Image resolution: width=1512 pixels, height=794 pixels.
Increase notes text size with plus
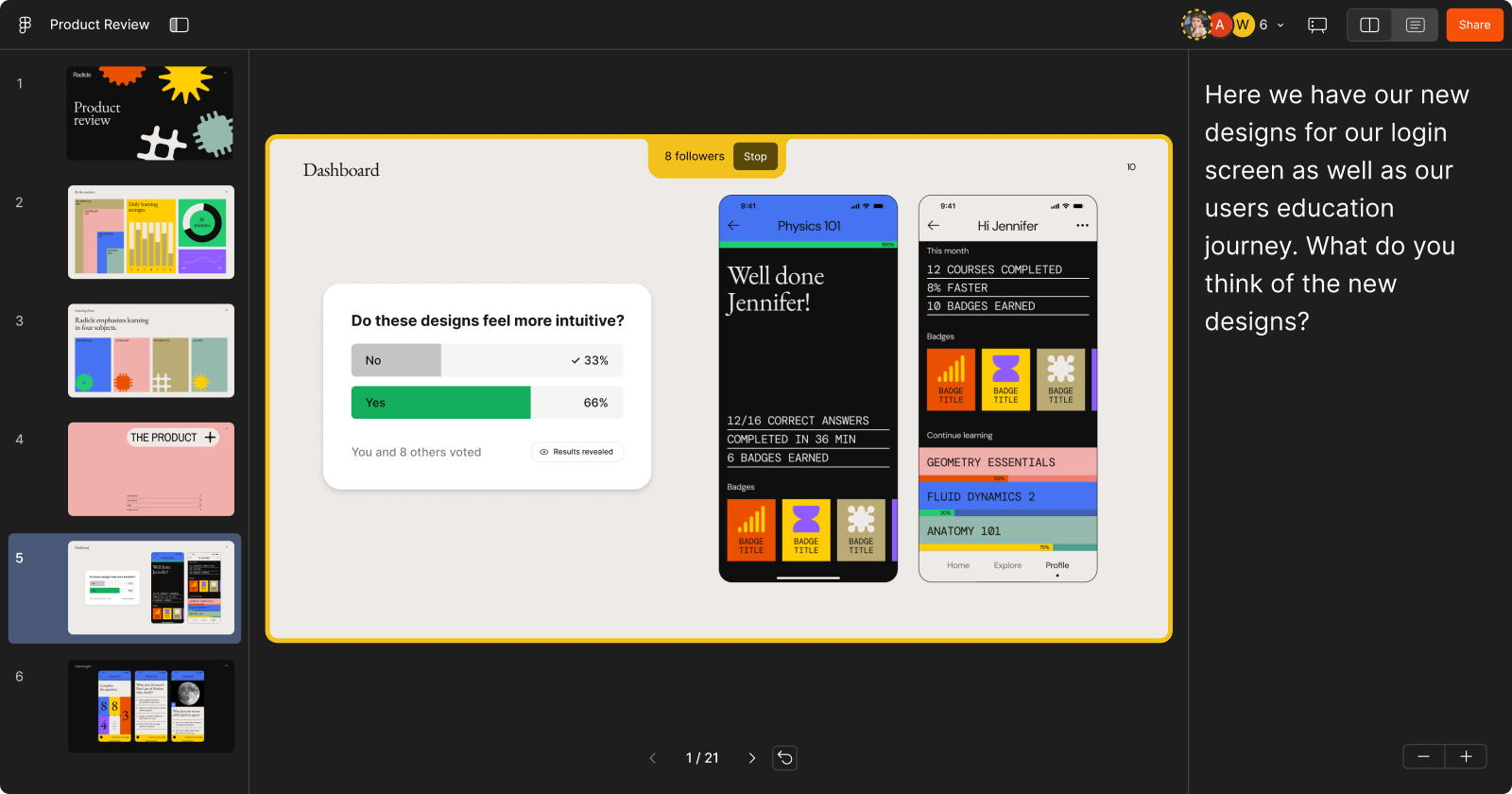1466,756
